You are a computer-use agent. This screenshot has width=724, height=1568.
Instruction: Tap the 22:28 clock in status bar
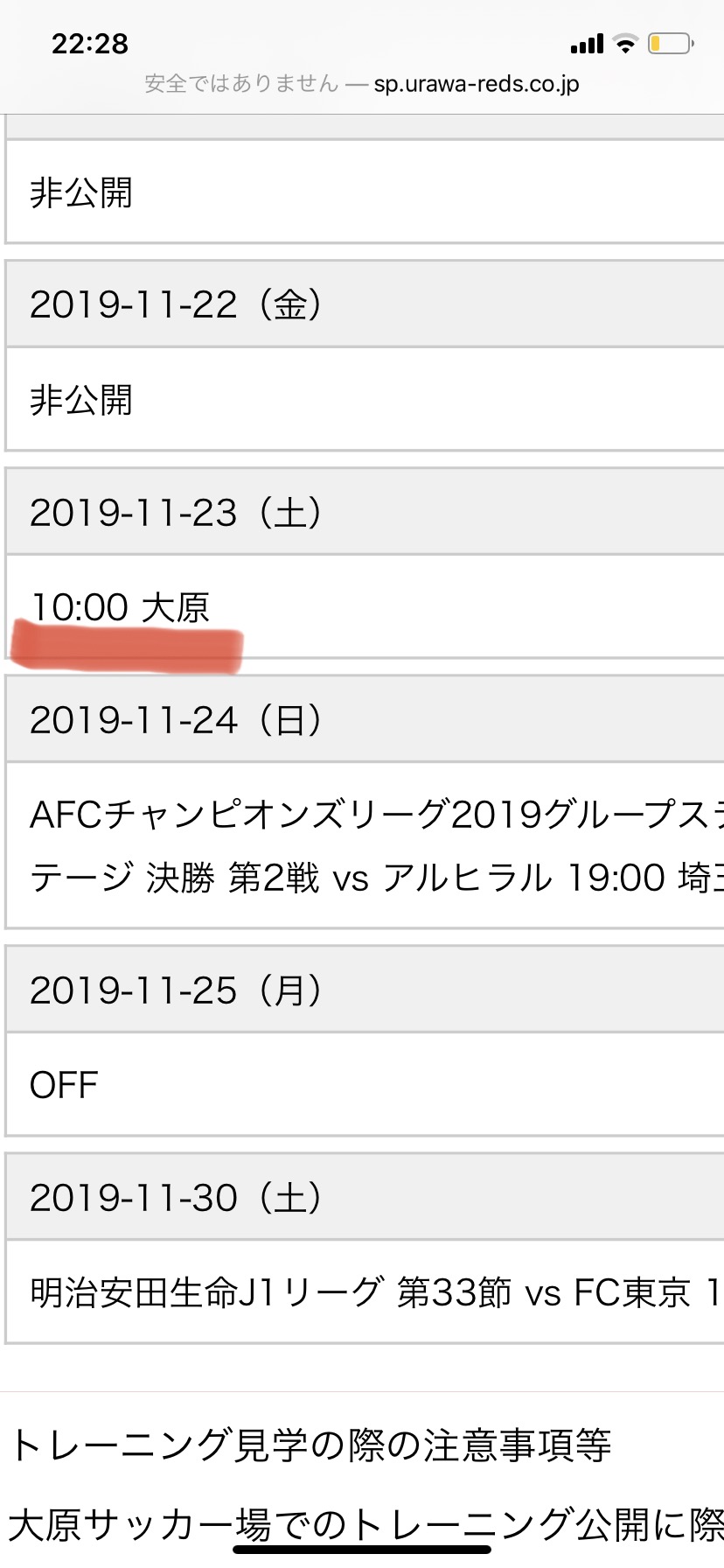(90, 44)
